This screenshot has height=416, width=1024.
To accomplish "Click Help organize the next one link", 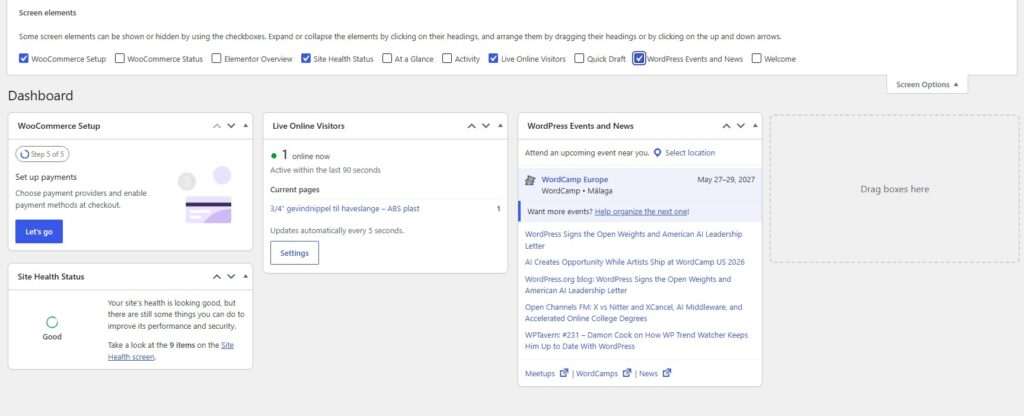I will (641, 212).
